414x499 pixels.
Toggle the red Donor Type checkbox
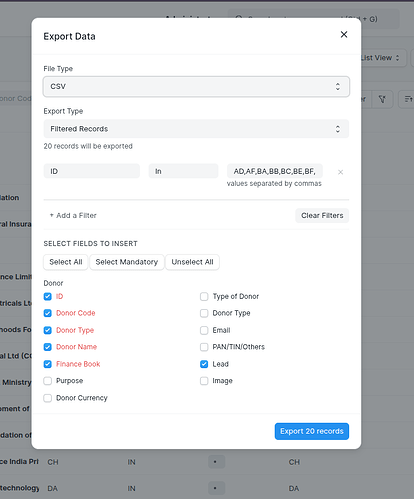click(x=48, y=330)
